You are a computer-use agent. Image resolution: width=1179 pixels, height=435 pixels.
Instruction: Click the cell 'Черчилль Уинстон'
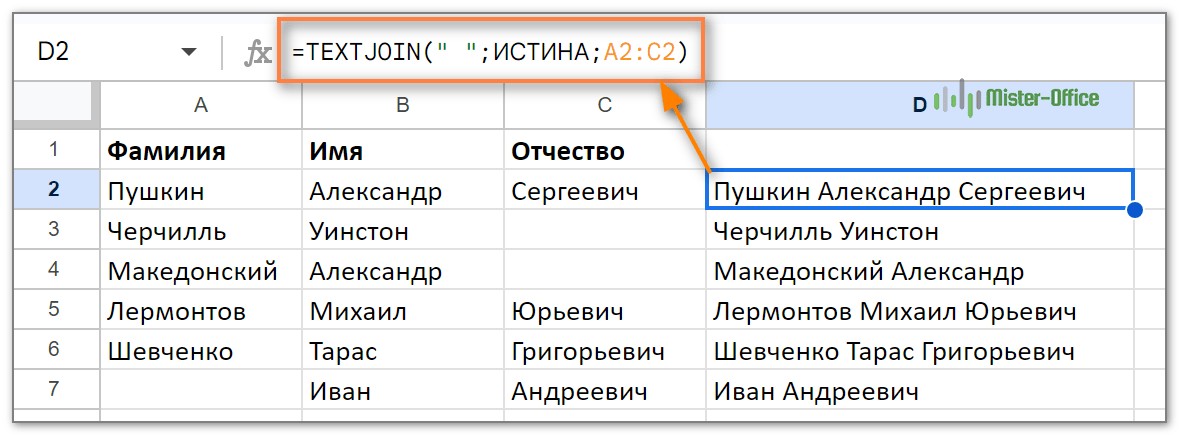click(920, 231)
